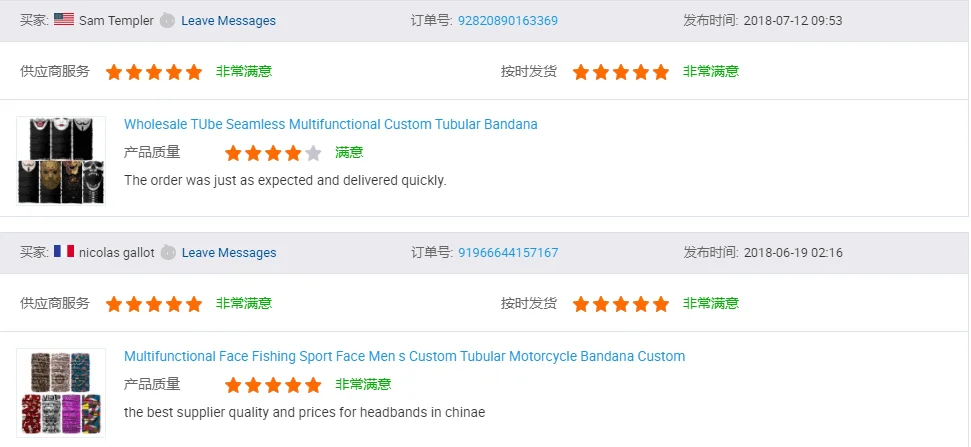Click US flag icon beside Sam Templer
Screen dimensions: 971x447
pyautogui.click(x=64, y=20)
